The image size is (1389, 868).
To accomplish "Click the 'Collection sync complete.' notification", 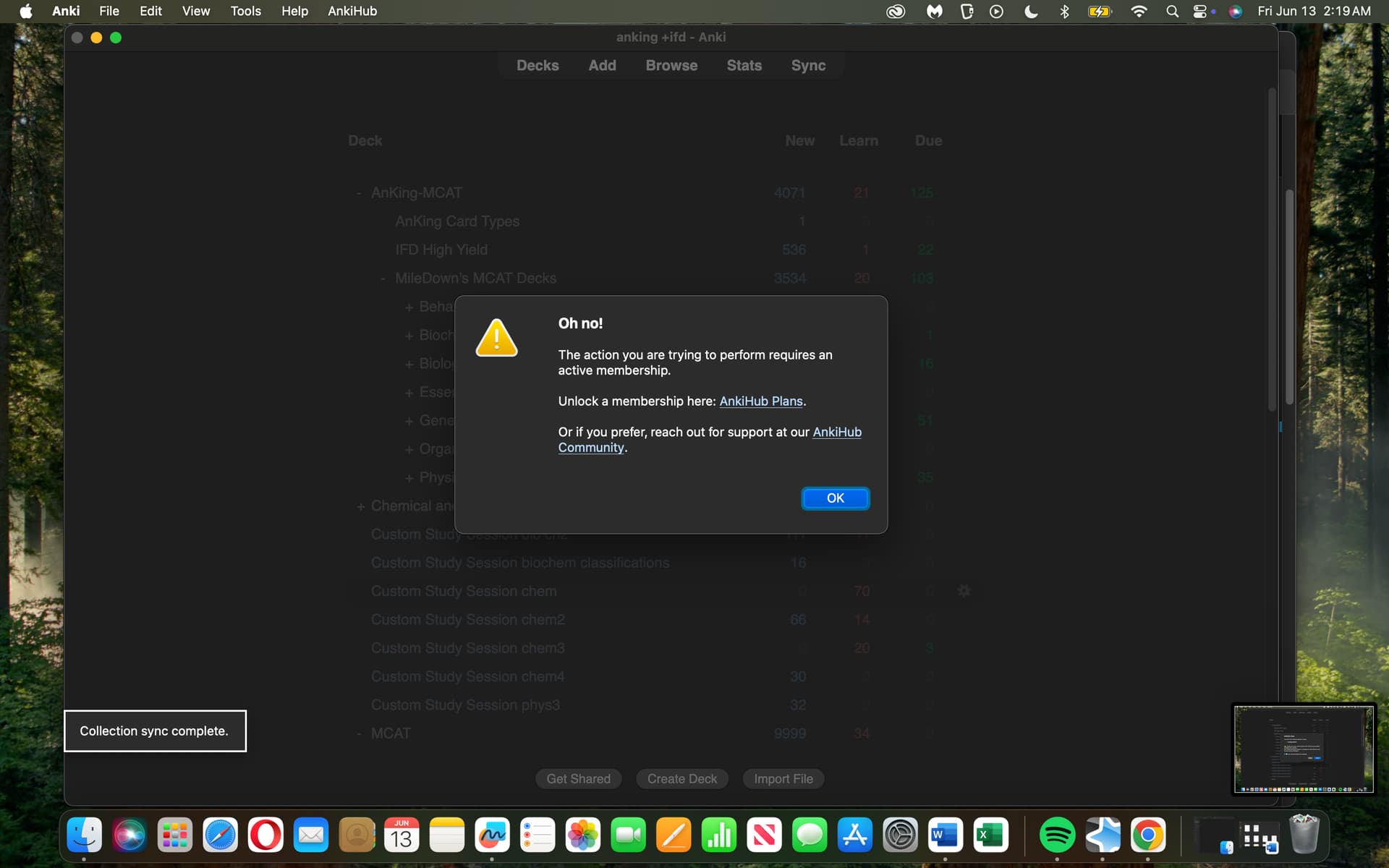I will click(x=155, y=731).
